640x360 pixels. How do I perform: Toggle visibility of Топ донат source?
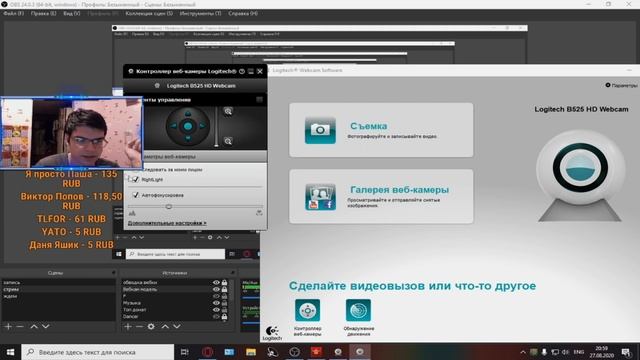(216, 310)
